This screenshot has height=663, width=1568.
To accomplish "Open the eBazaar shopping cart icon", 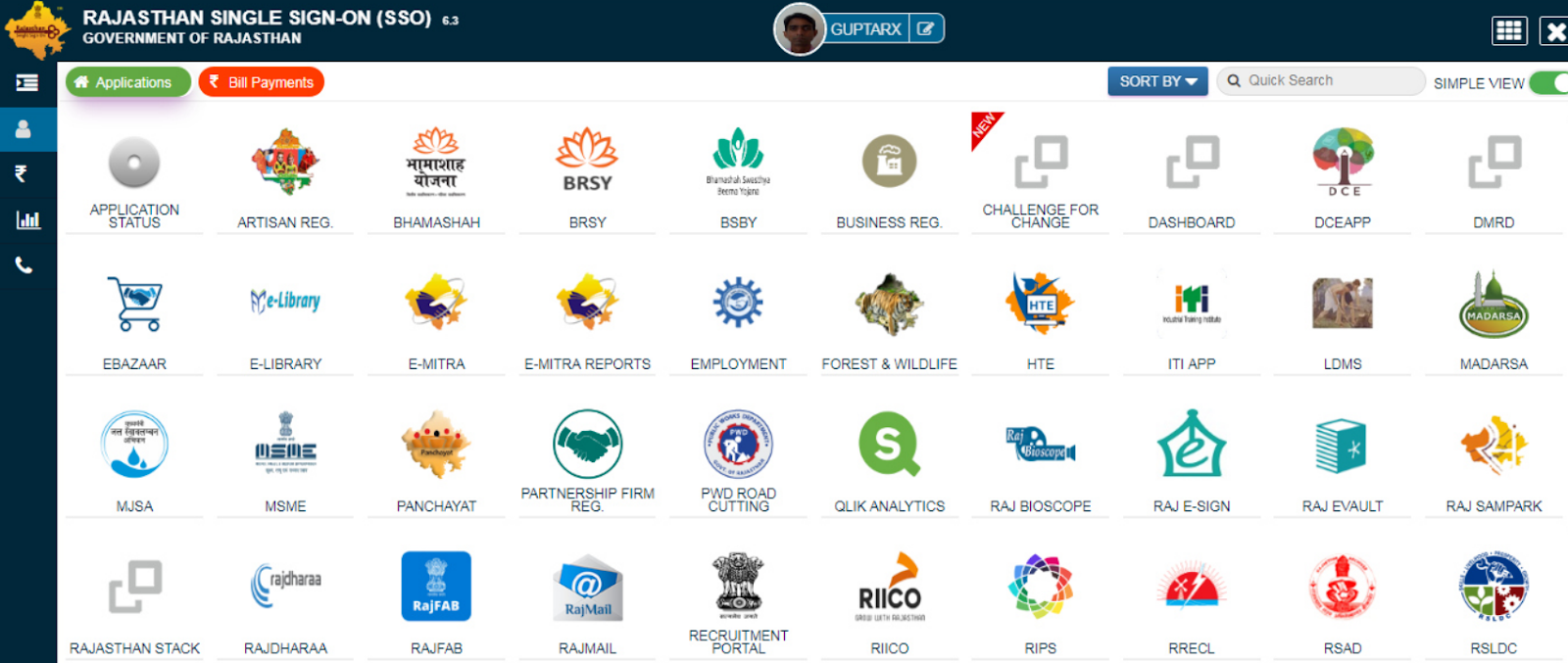I will pyautogui.click(x=135, y=304).
